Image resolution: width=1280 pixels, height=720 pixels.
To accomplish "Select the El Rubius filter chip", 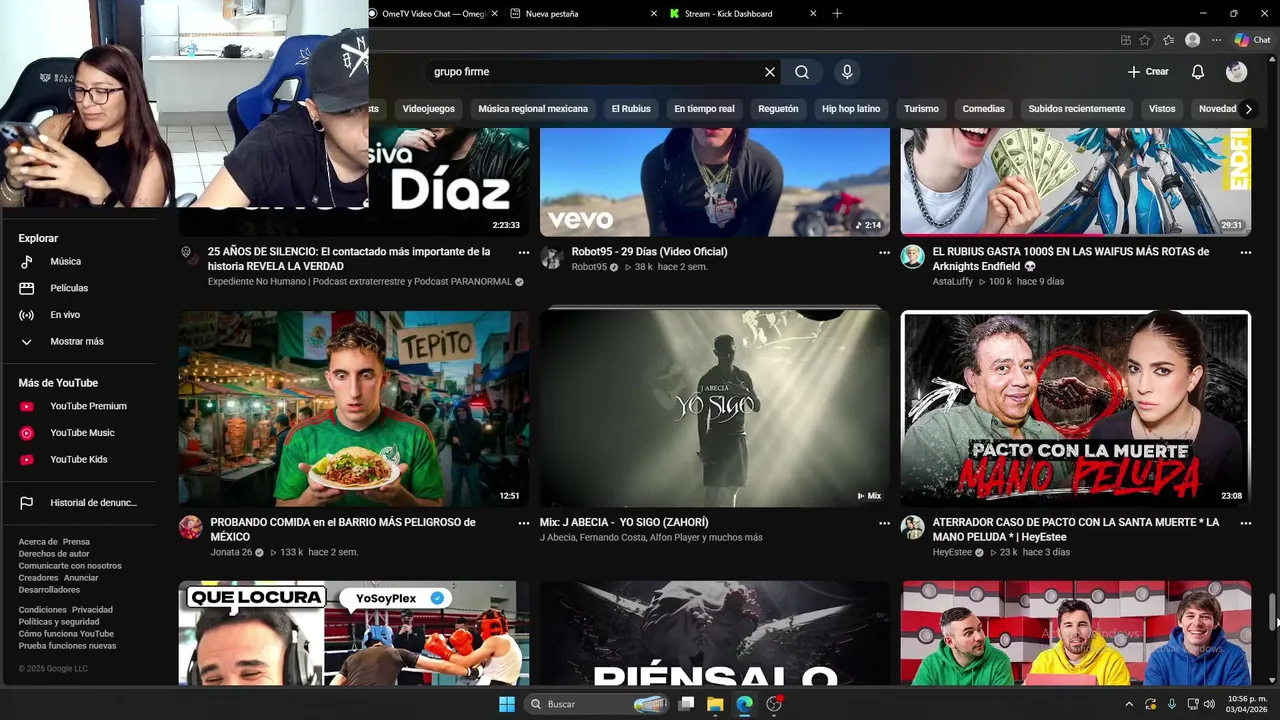I will (x=631, y=109).
